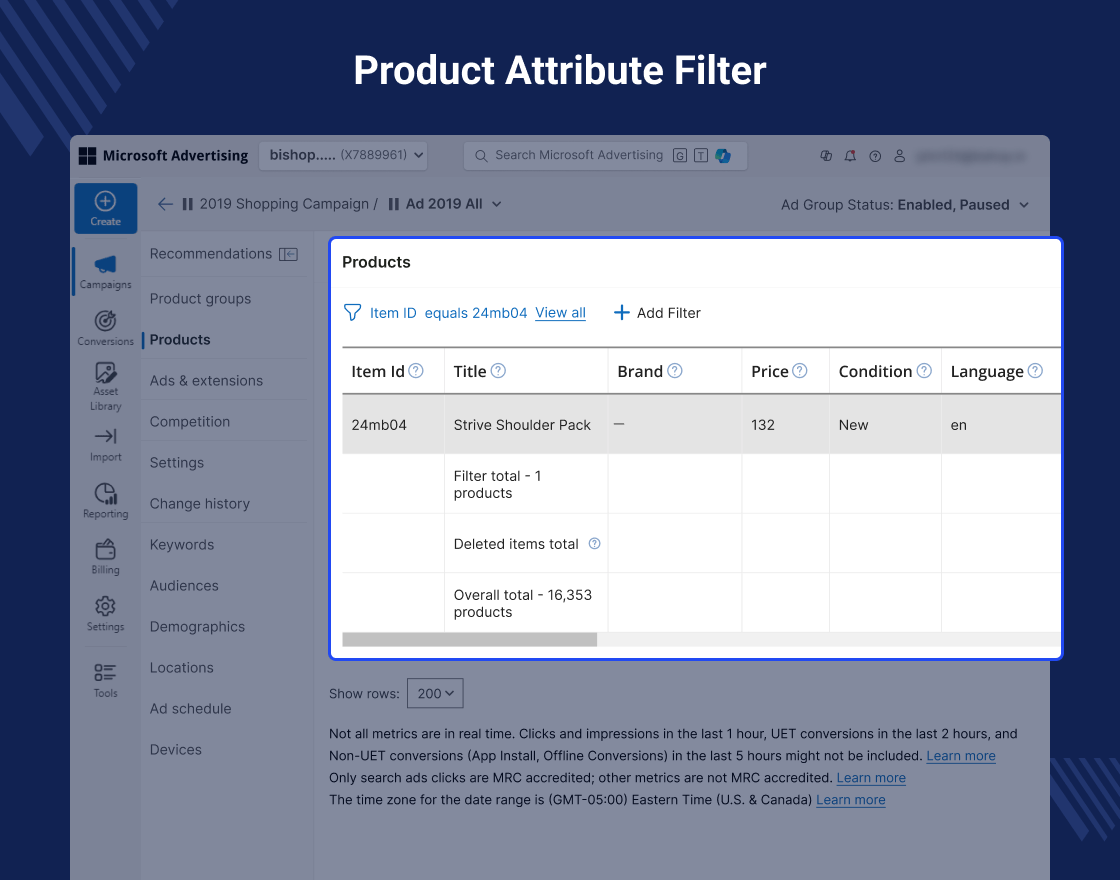
Task: Open the user account icon
Action: (x=899, y=156)
